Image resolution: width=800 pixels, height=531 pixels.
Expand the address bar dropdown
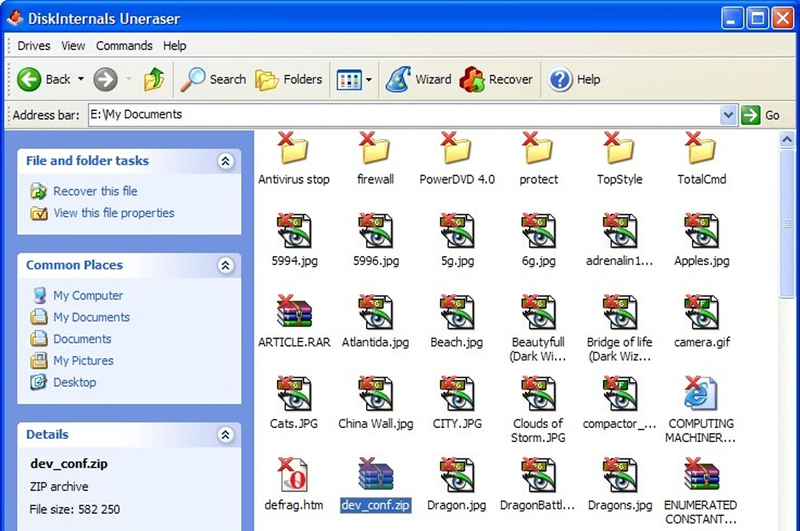pos(728,115)
